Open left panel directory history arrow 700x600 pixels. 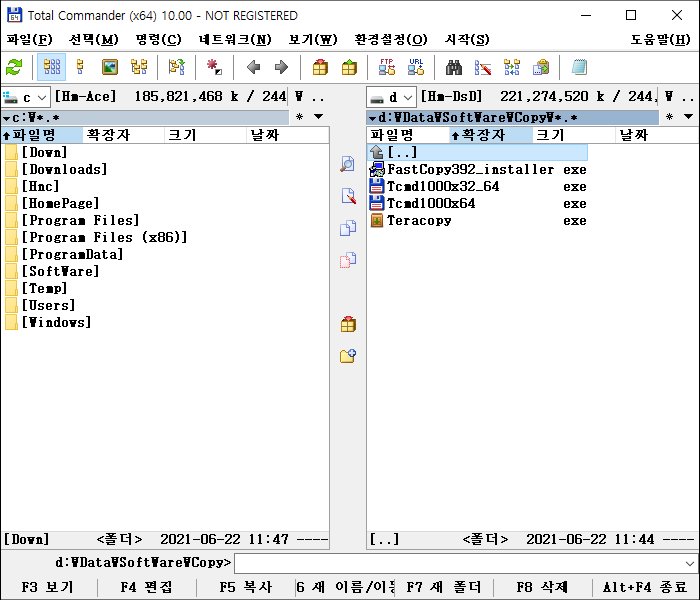(x=318, y=117)
